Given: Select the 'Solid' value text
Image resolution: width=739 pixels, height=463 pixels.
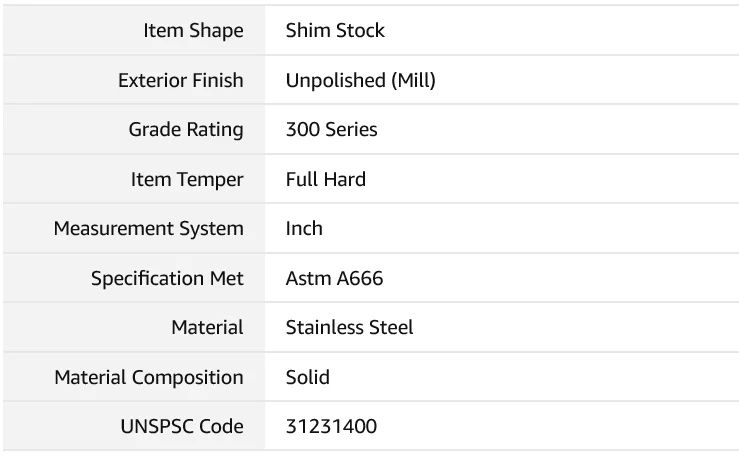Looking at the screenshot, I should 307,378.
